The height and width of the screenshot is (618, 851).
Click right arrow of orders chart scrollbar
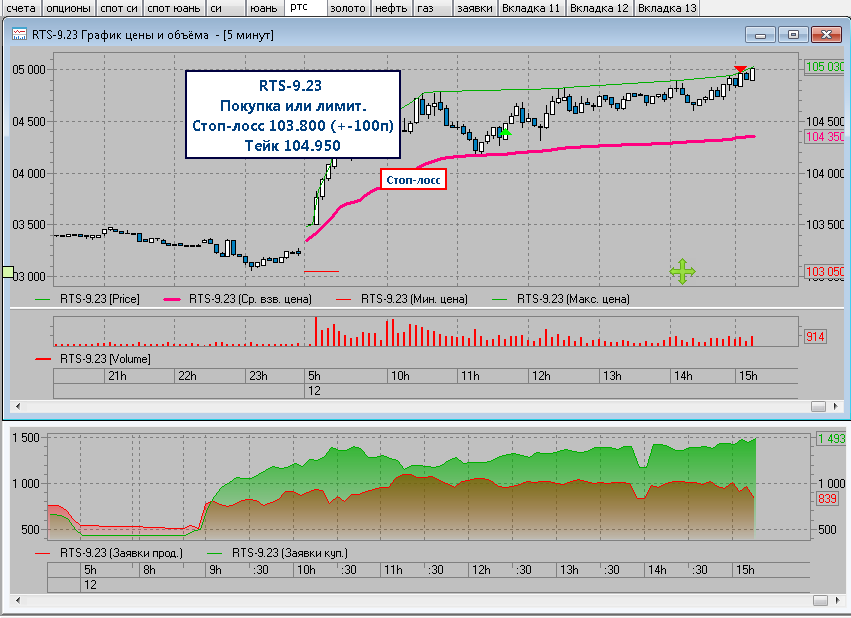(x=835, y=600)
